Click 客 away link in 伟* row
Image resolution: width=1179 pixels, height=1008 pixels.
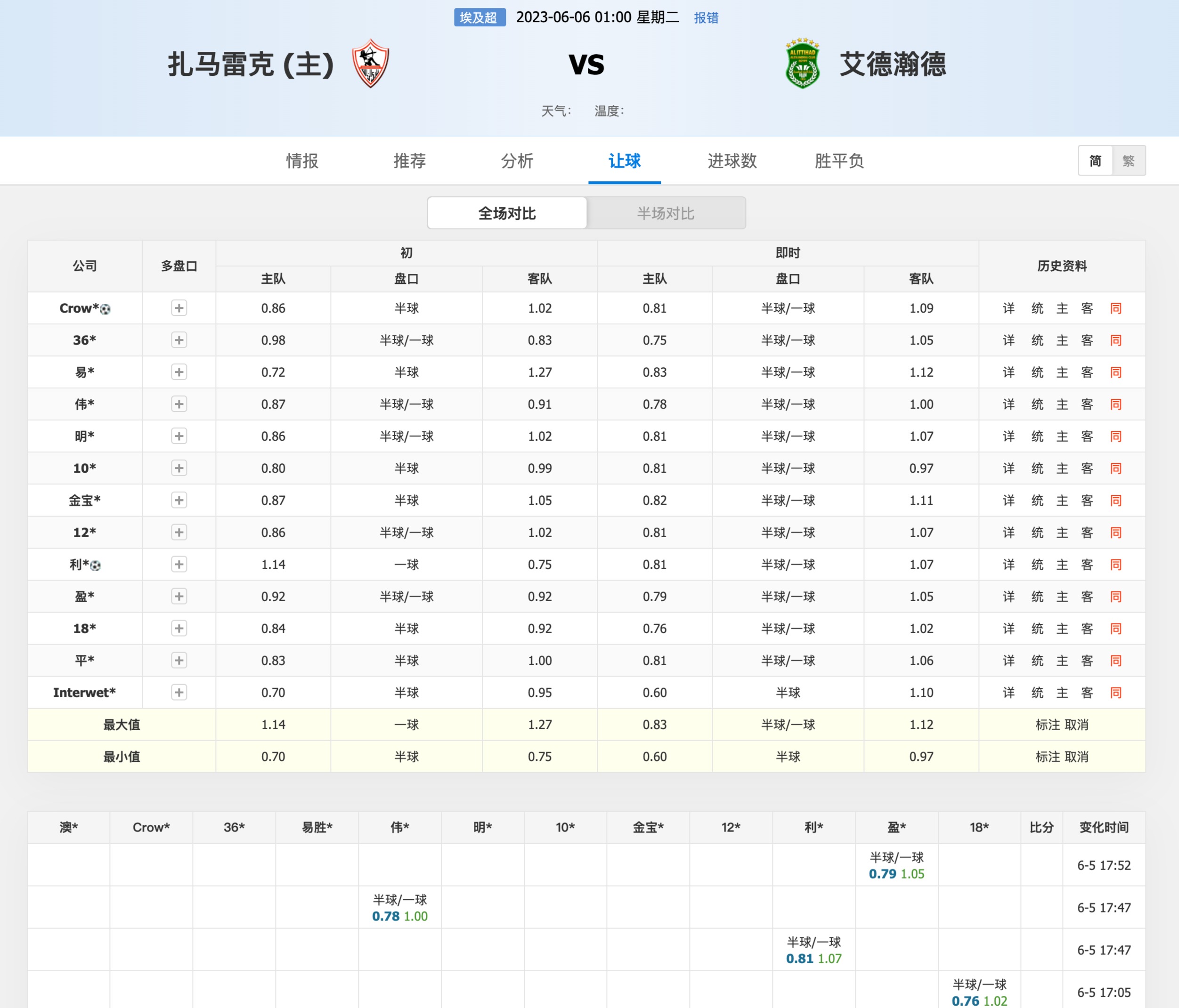coord(1088,404)
